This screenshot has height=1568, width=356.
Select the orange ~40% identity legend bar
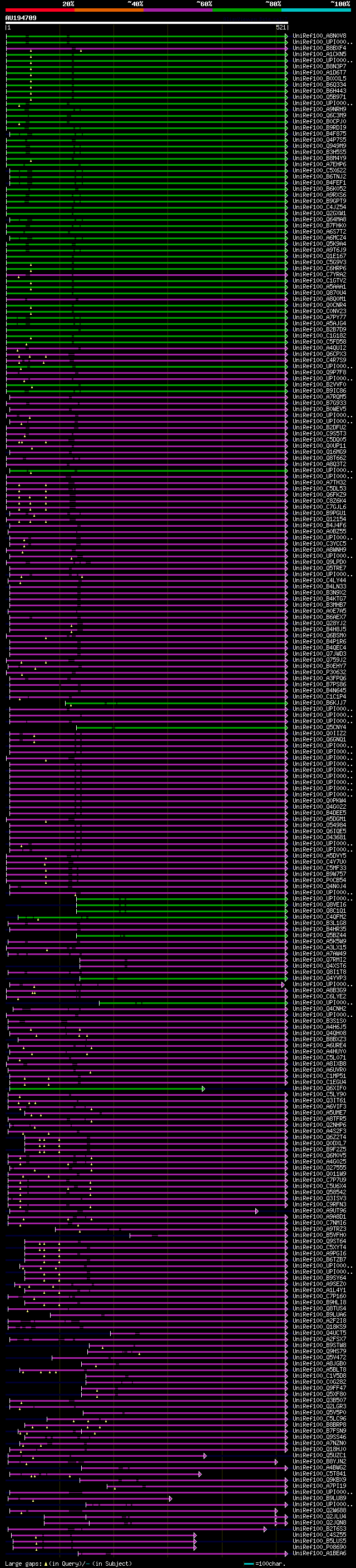point(110,11)
